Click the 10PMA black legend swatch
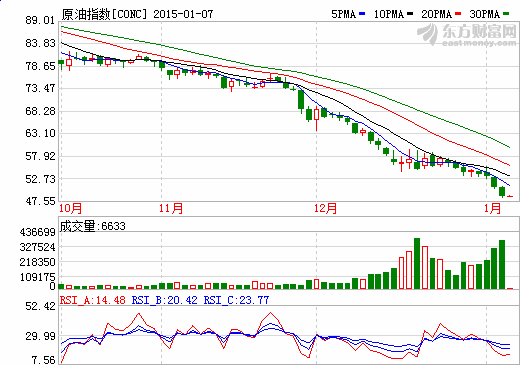 pyautogui.click(x=410, y=14)
